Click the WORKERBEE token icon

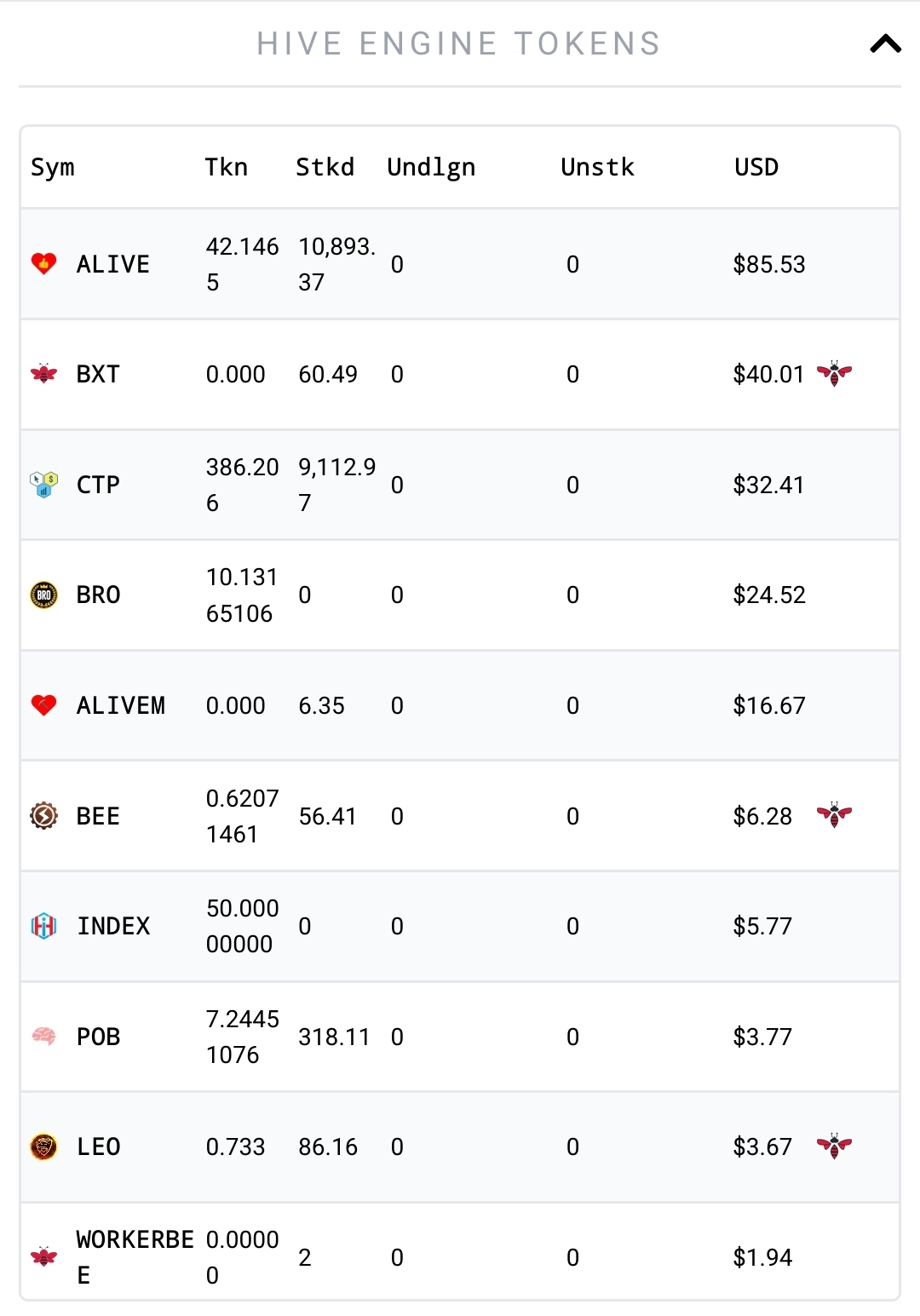[x=43, y=1256]
